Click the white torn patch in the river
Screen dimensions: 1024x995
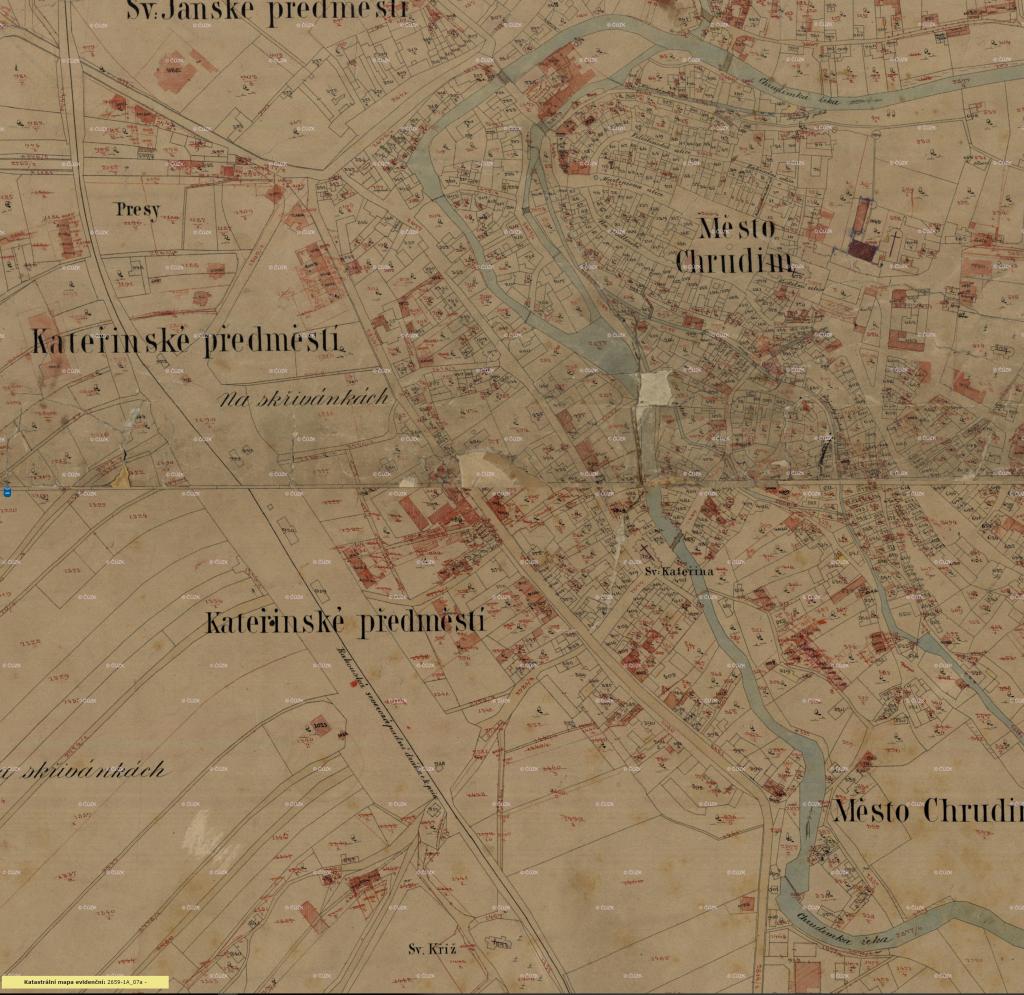(655, 388)
